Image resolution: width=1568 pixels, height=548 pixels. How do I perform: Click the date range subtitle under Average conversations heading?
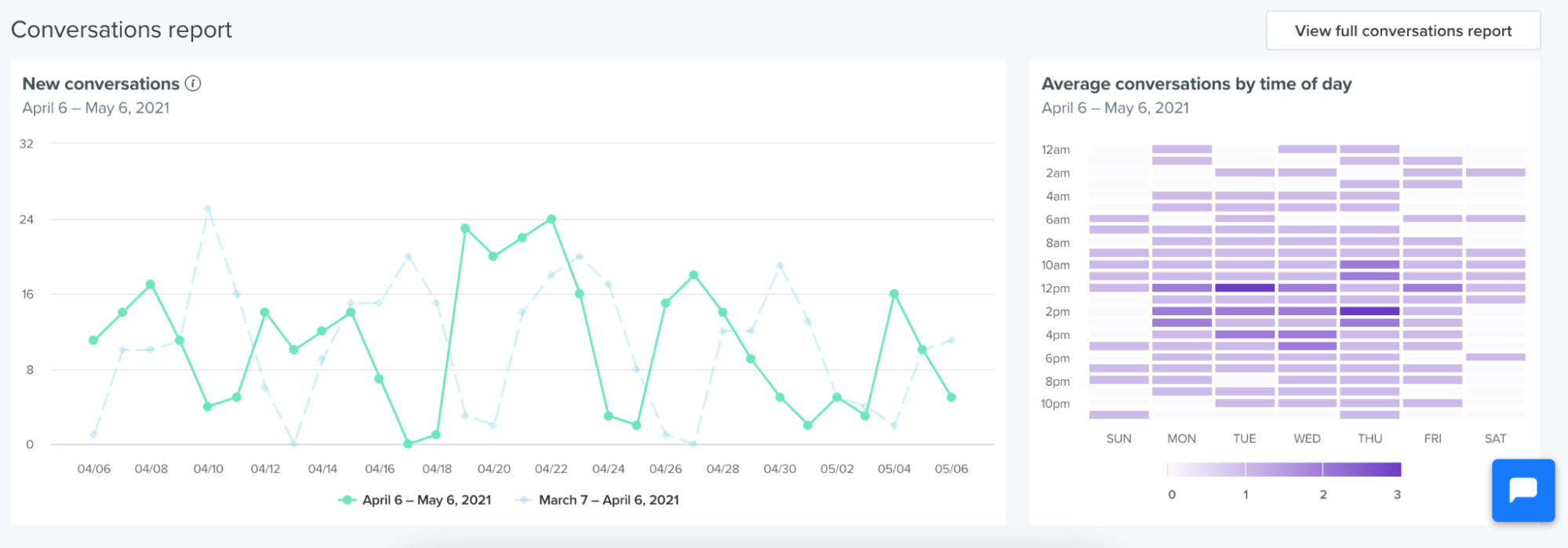pyautogui.click(x=1115, y=108)
